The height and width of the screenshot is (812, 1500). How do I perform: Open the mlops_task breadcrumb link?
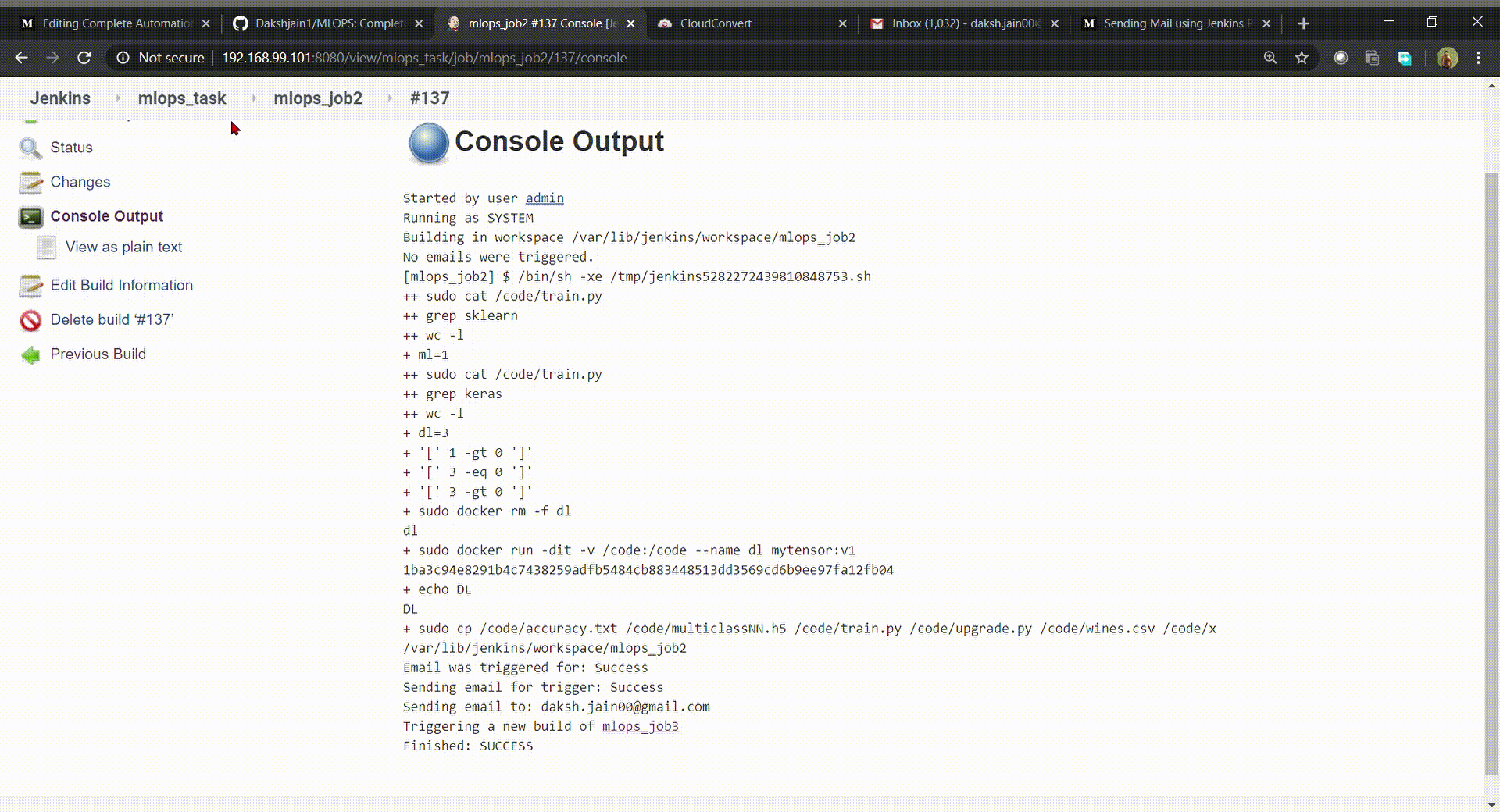tap(182, 98)
